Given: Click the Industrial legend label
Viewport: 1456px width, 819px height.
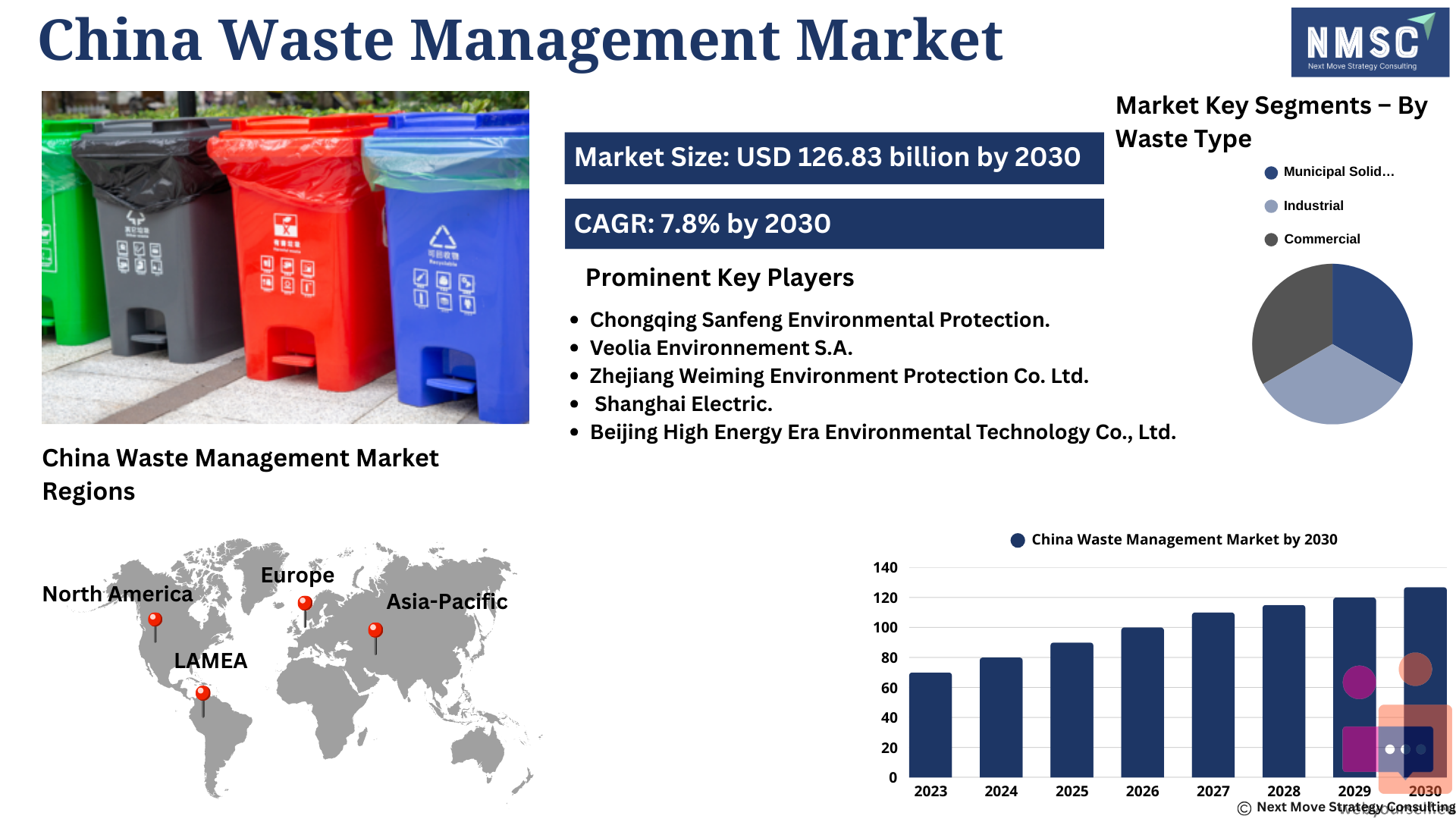Looking at the screenshot, I should point(1313,206).
